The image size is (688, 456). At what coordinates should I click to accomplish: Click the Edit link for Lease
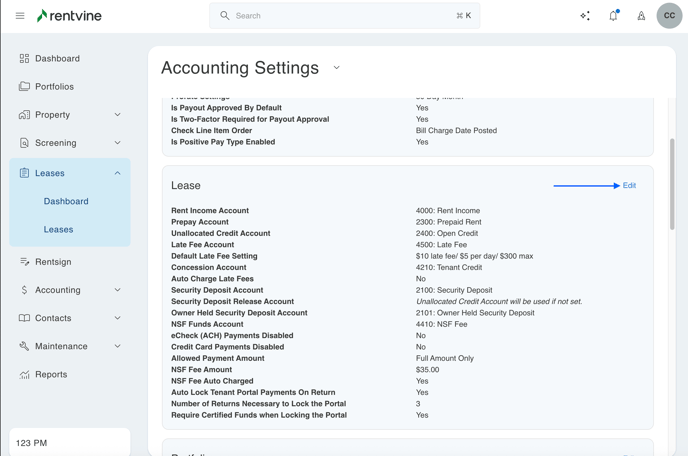[629, 186]
